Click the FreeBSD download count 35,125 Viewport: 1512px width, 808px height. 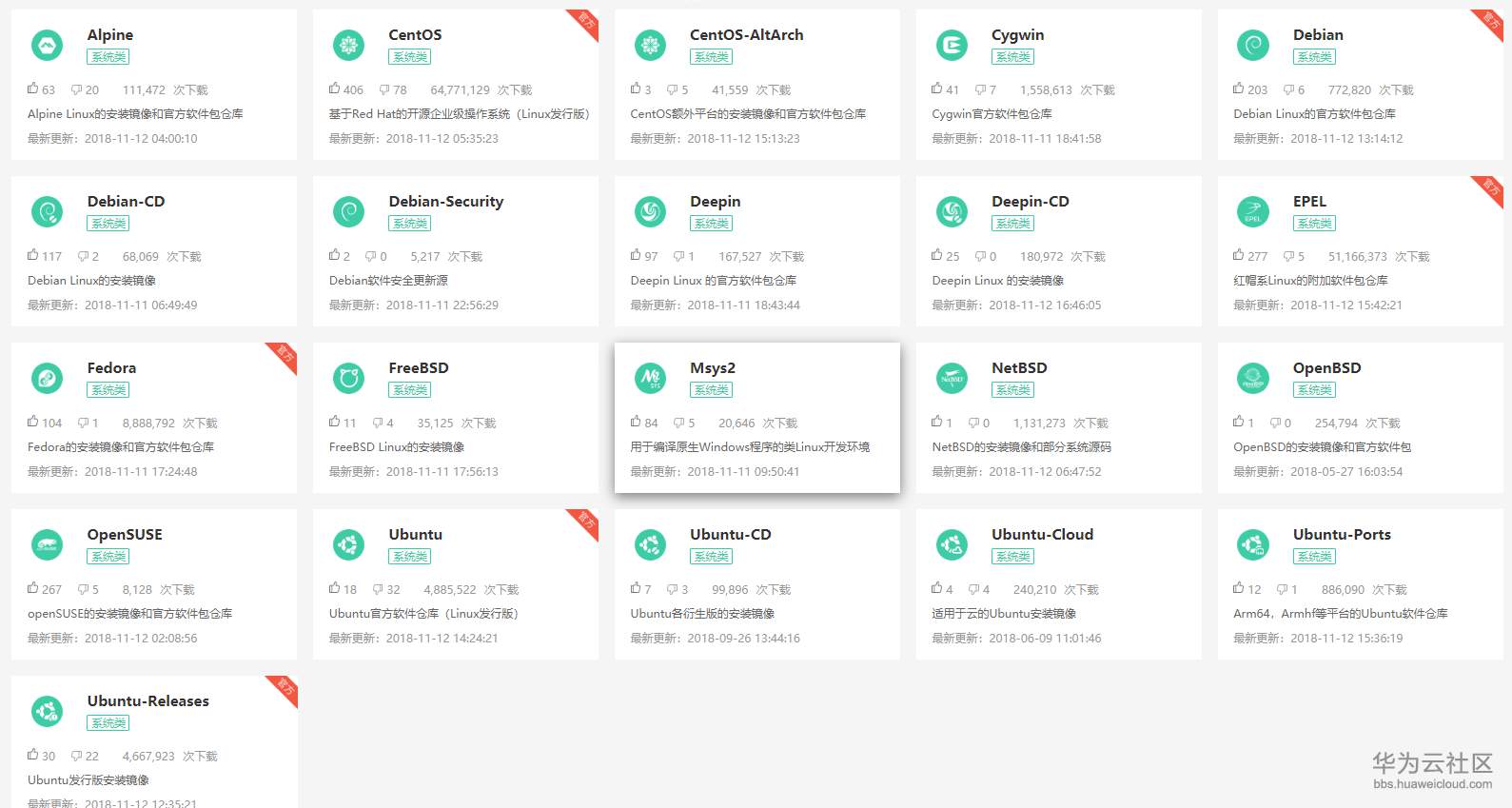[436, 424]
